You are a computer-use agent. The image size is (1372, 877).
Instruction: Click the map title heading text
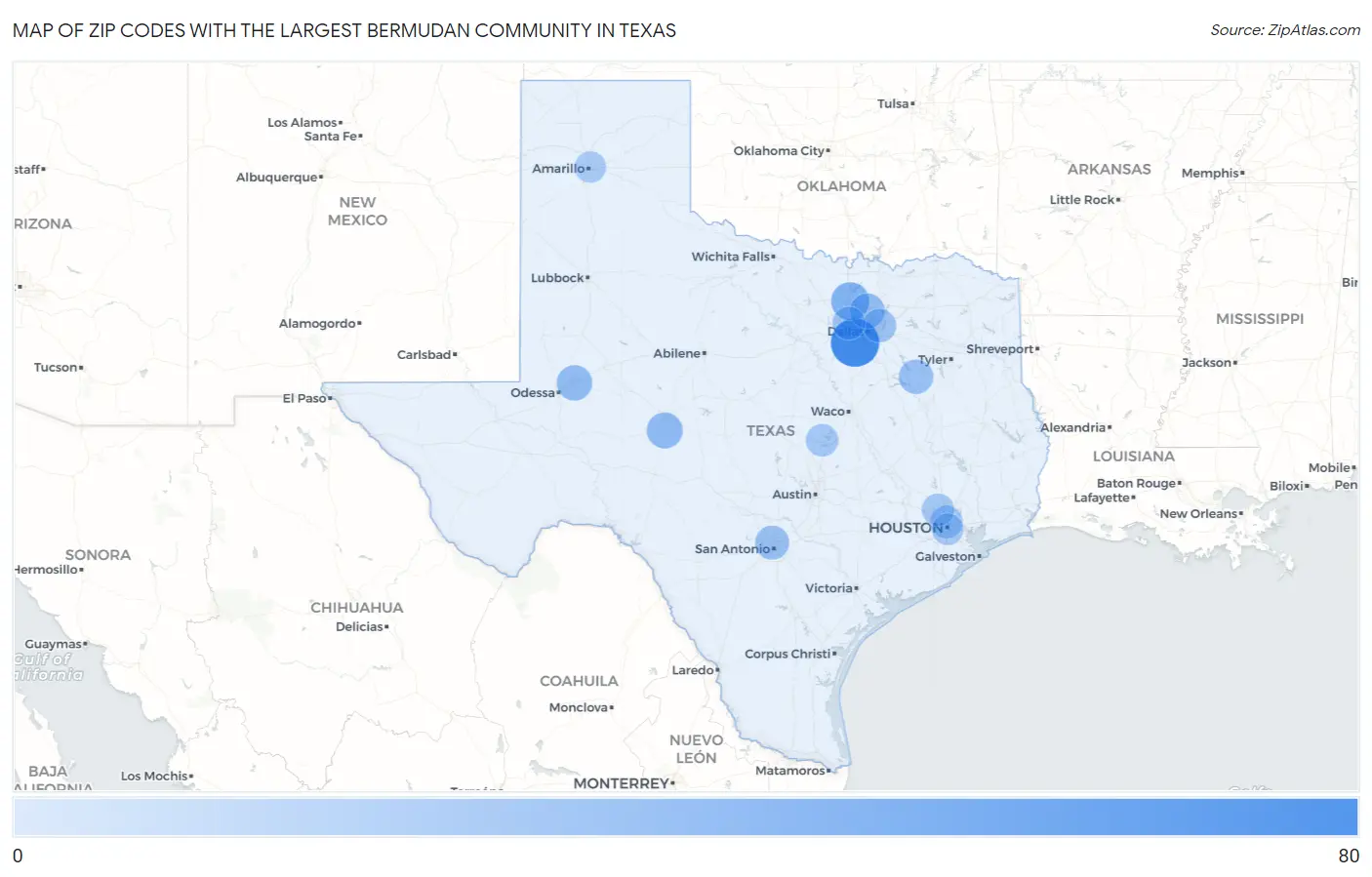[x=344, y=30]
